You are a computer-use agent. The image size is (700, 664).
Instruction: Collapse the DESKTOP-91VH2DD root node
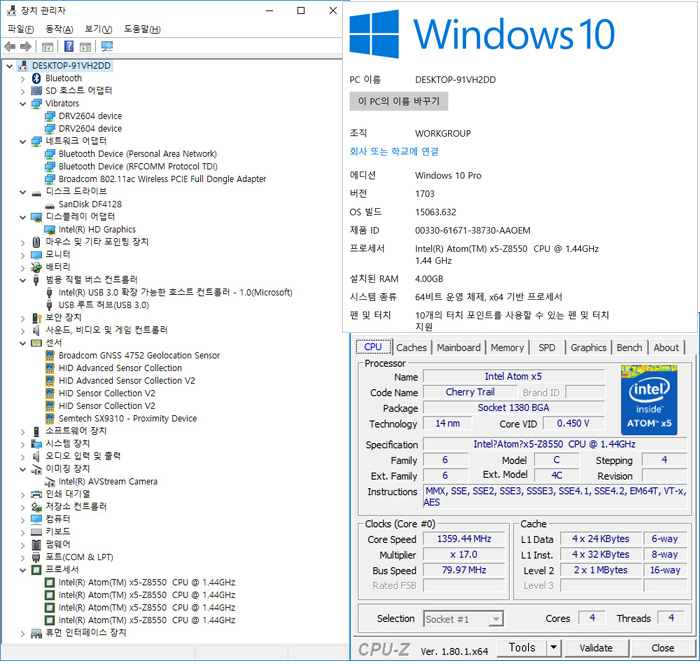[x=9, y=66]
